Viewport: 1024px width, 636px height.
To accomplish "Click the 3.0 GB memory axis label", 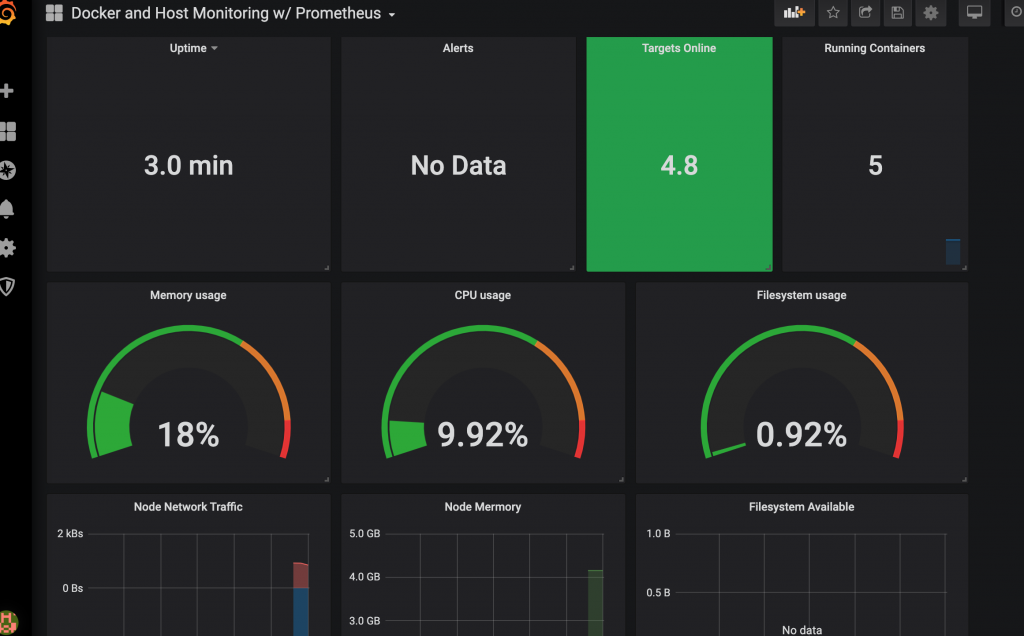I will tap(364, 621).
